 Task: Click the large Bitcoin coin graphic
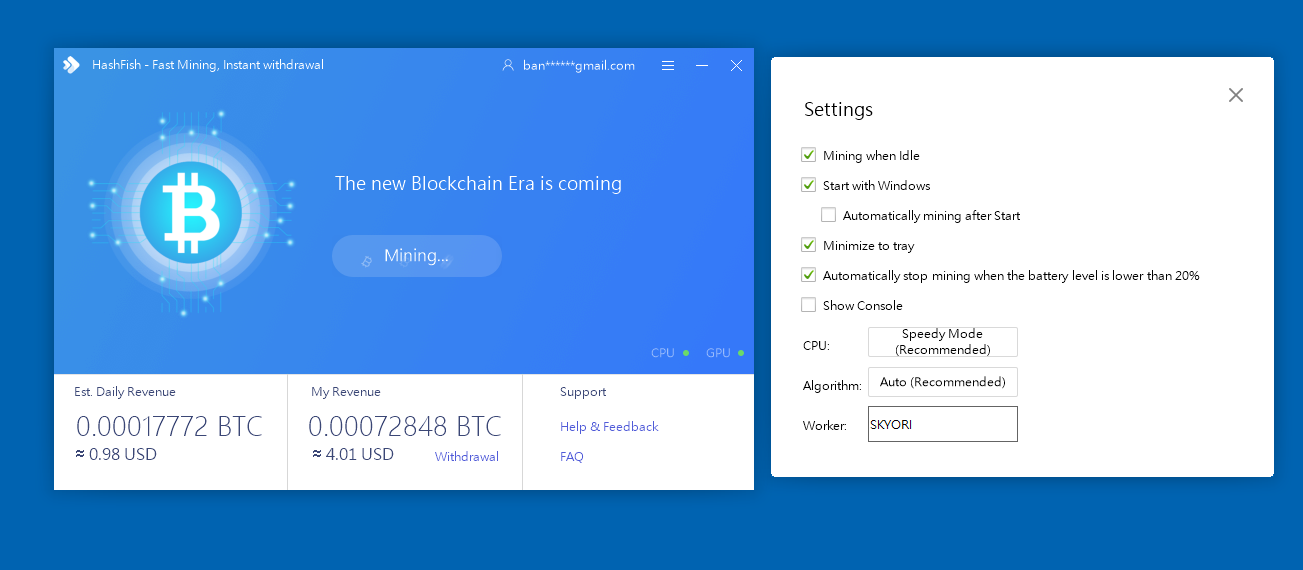point(191,212)
